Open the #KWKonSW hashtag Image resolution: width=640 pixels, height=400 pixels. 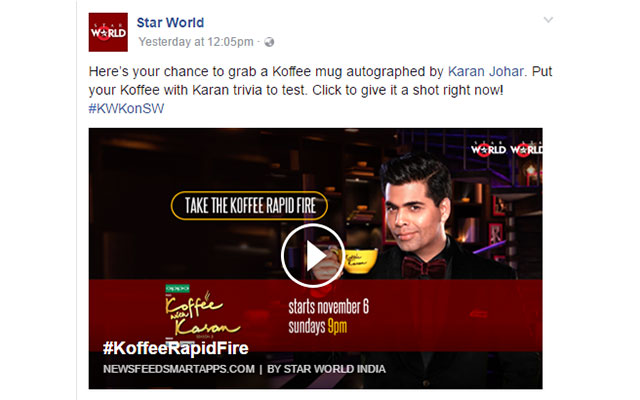126,109
